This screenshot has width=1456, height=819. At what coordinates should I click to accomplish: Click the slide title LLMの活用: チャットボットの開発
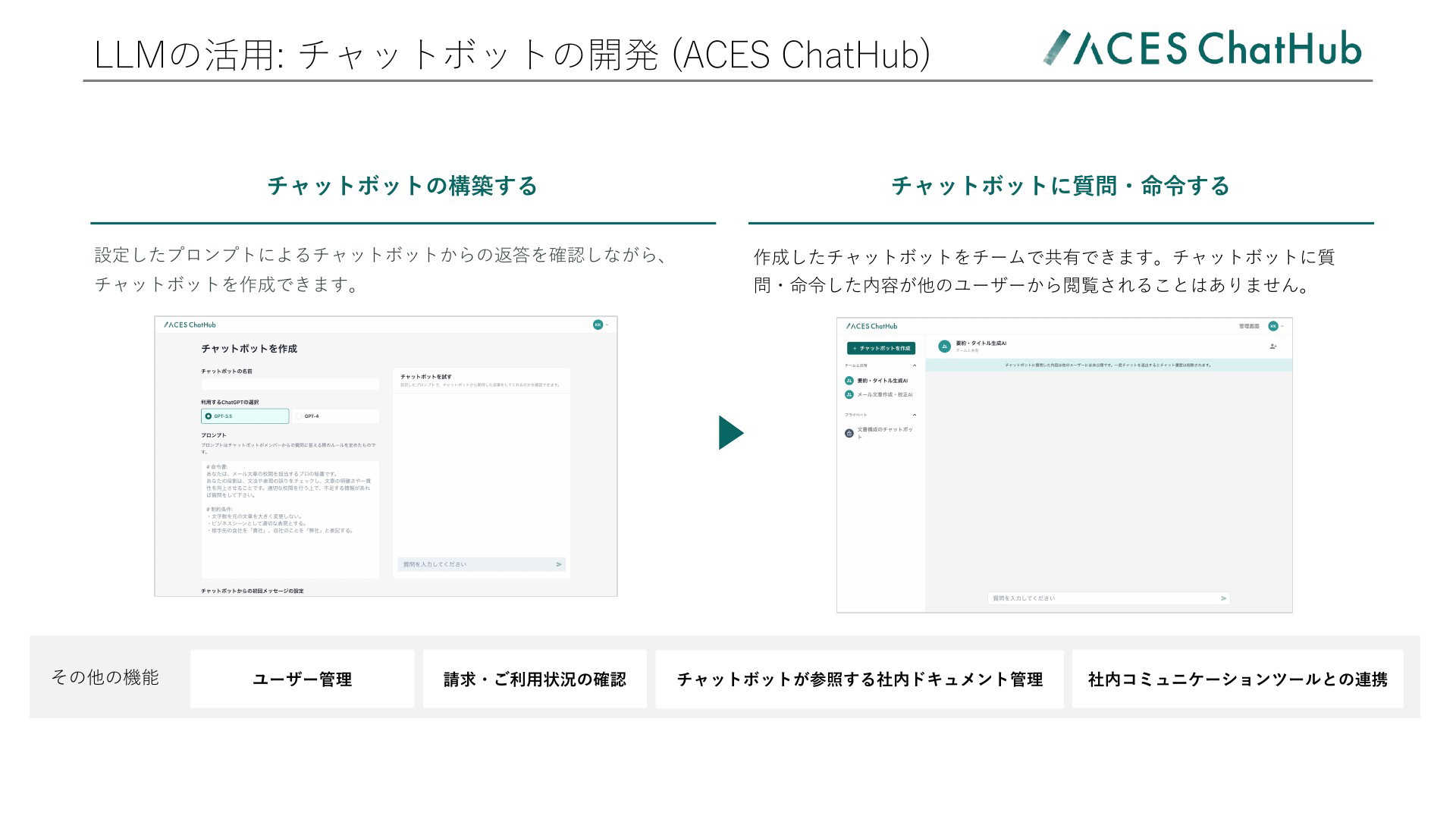tap(512, 55)
